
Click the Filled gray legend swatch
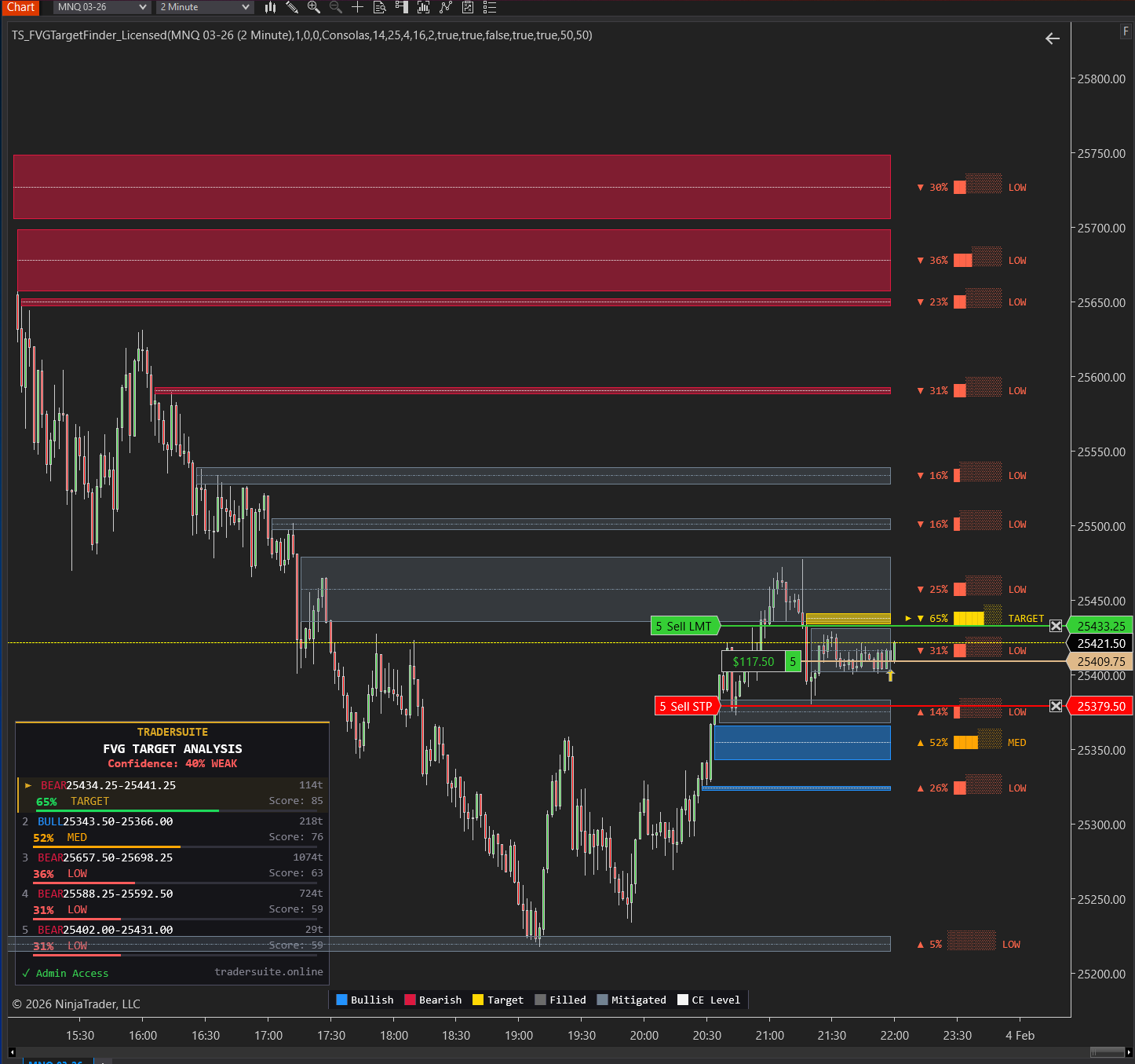tap(540, 1000)
